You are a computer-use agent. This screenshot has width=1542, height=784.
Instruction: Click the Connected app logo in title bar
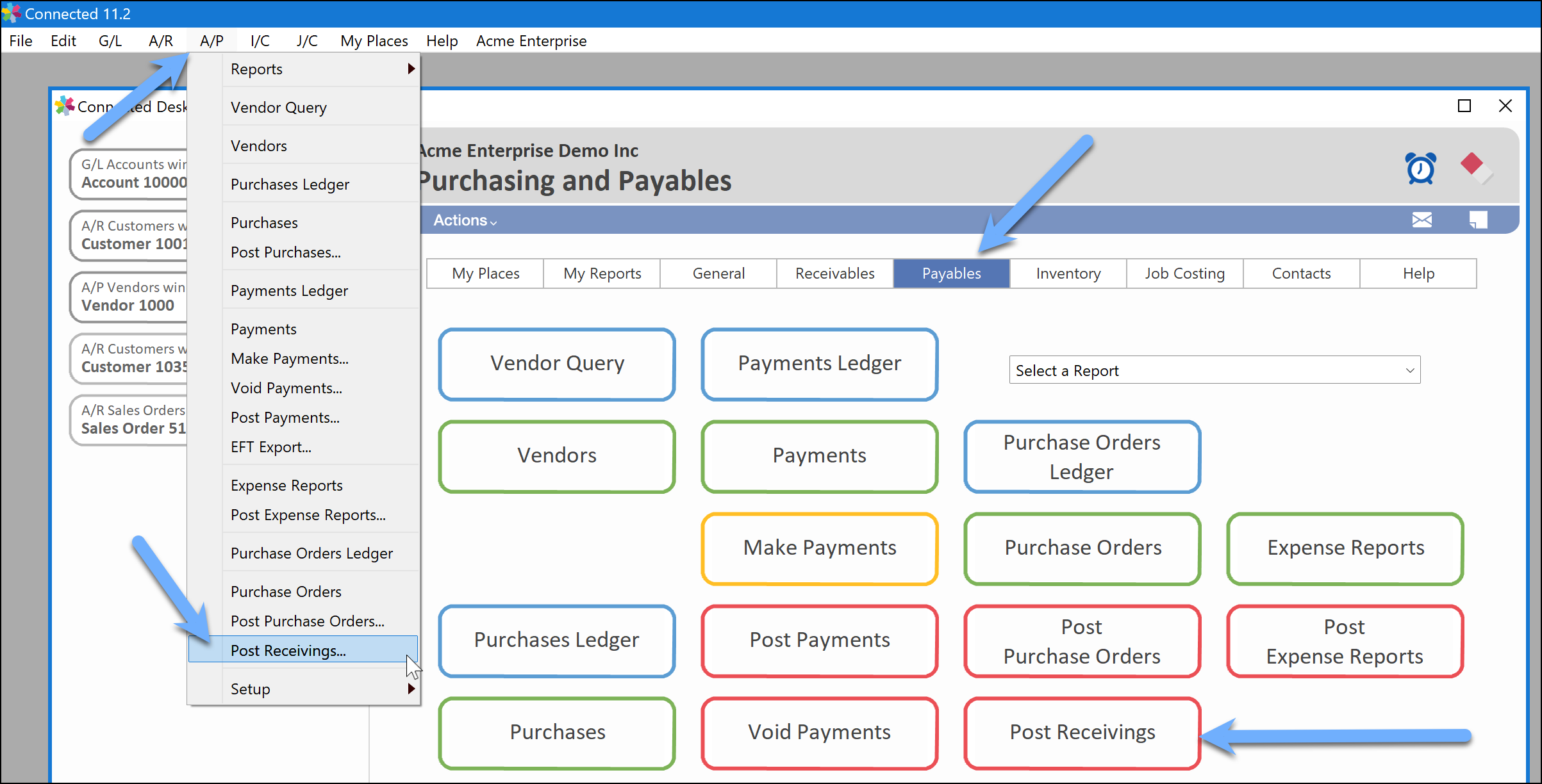(11, 13)
